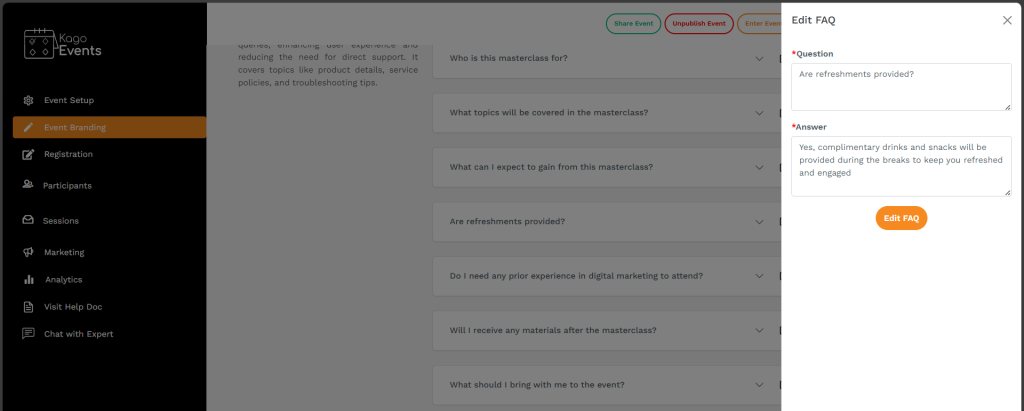Expand the 'Are refreshments provided?' FAQ chevron

(x=759, y=221)
